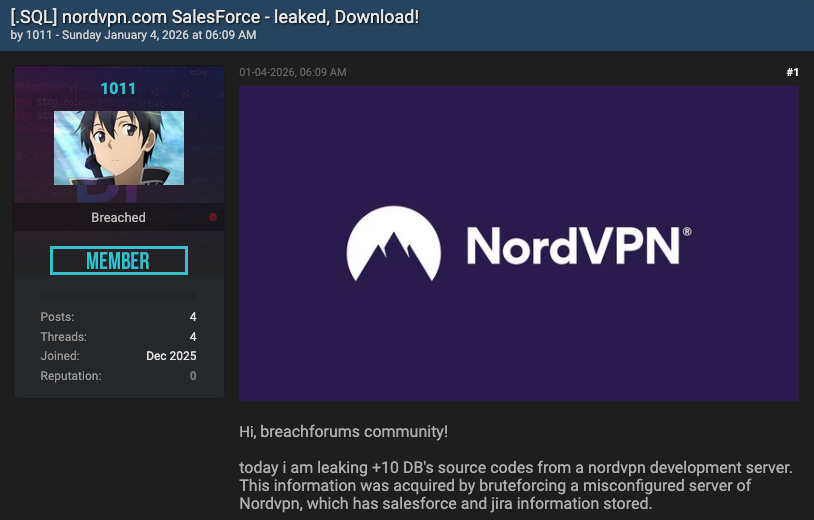Click the MEMBER rank badge
This screenshot has height=520, width=814.
(x=118, y=261)
